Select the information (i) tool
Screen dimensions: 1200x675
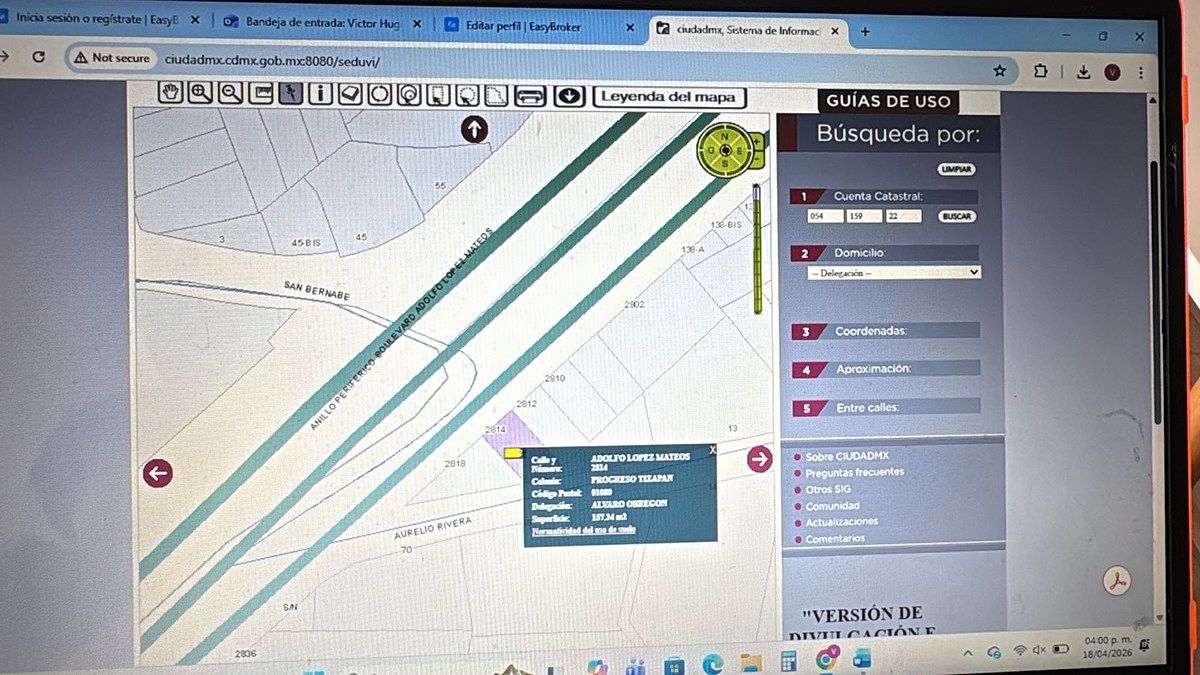tap(320, 94)
